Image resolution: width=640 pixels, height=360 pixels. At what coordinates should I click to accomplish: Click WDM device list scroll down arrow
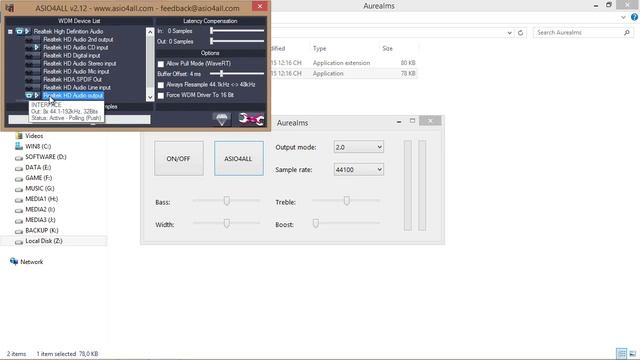click(150, 97)
